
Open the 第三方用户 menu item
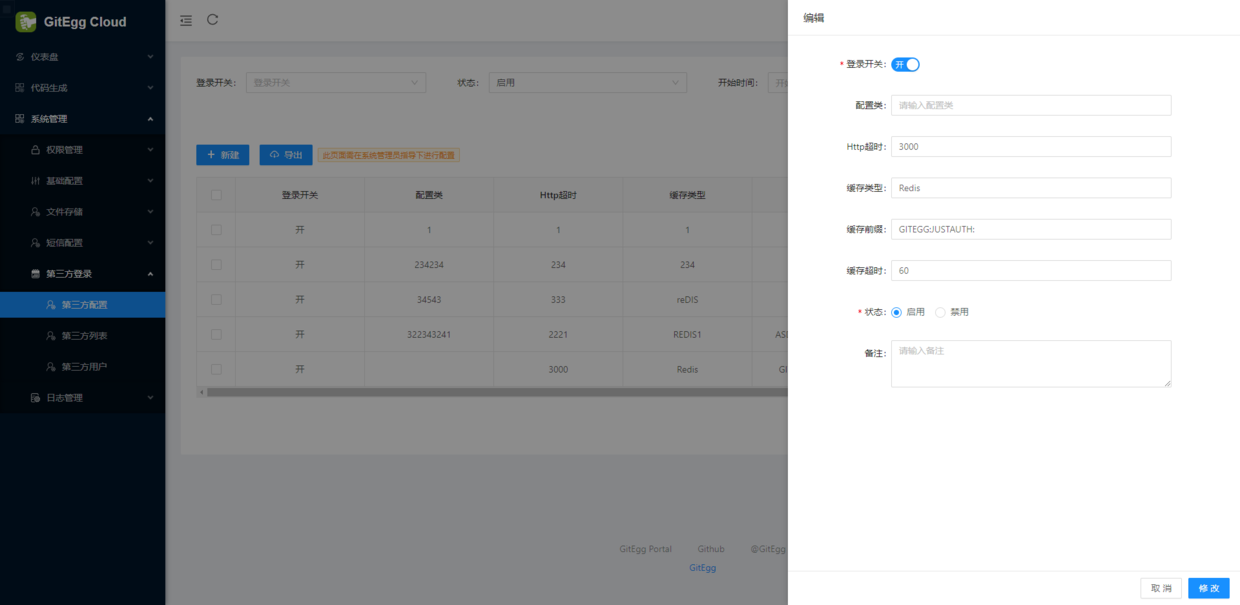[82, 367]
